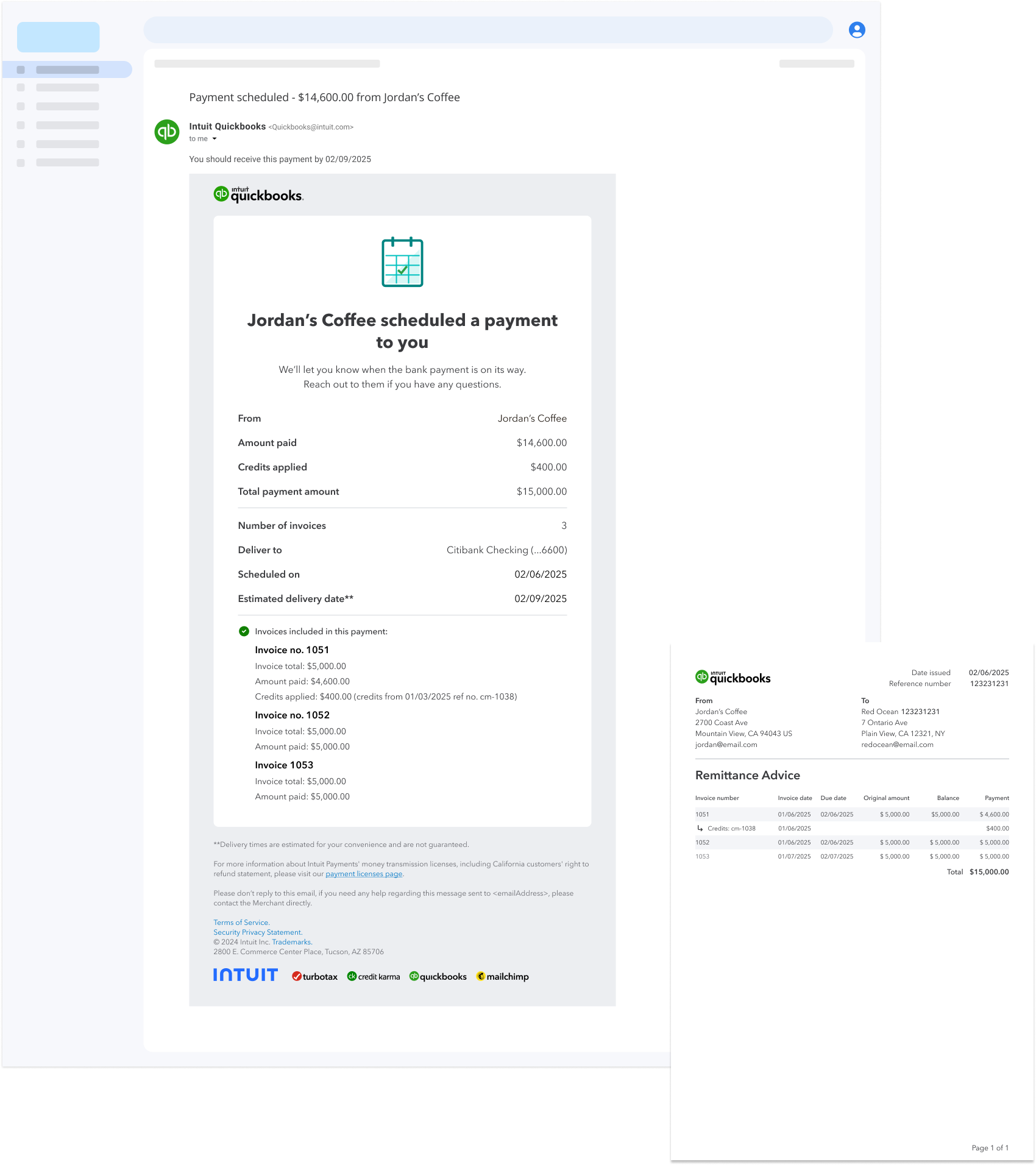Click the Credits cm-1038 arrow icon

point(700,828)
